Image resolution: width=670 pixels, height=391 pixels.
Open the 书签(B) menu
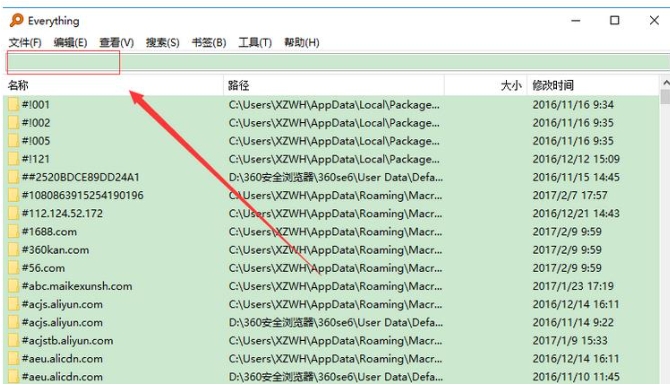coord(209,43)
